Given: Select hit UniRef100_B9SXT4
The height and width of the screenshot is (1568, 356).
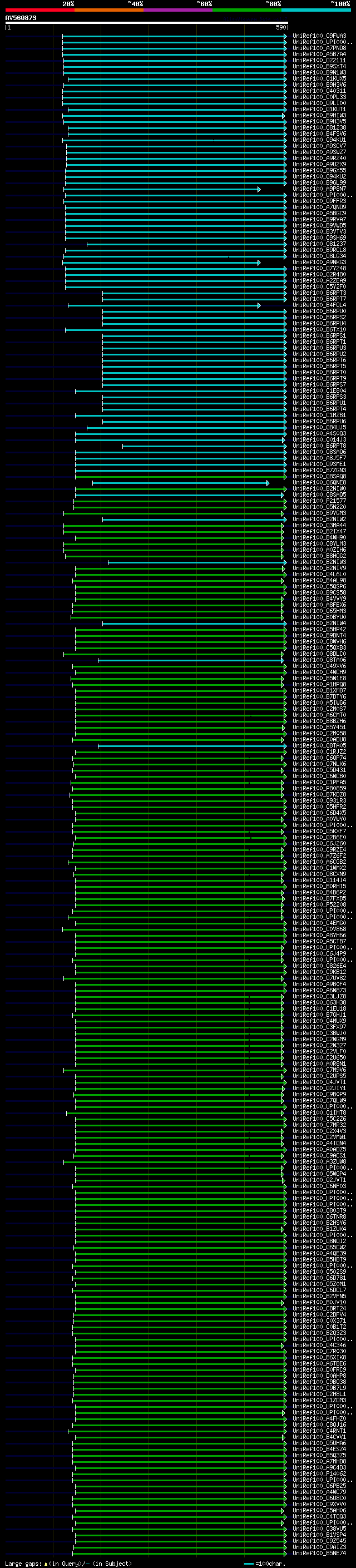Looking at the screenshot, I should 319,66.
